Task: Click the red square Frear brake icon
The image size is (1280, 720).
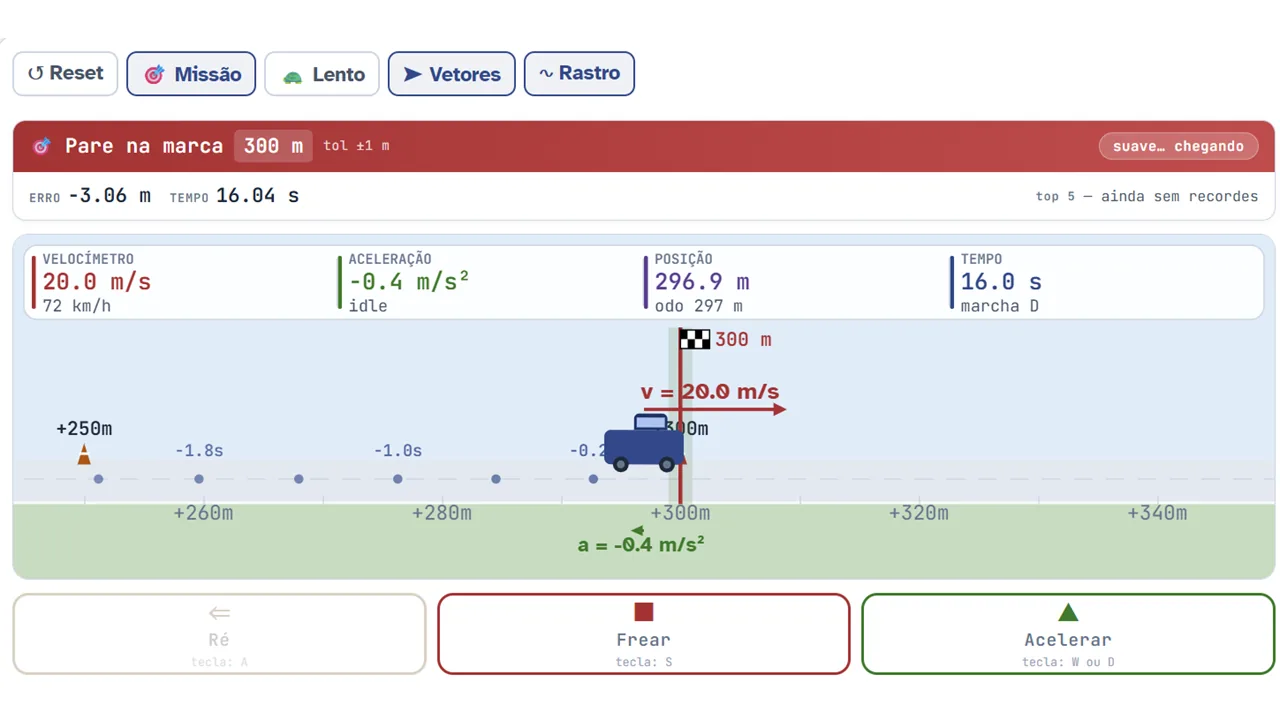Action: point(644,612)
